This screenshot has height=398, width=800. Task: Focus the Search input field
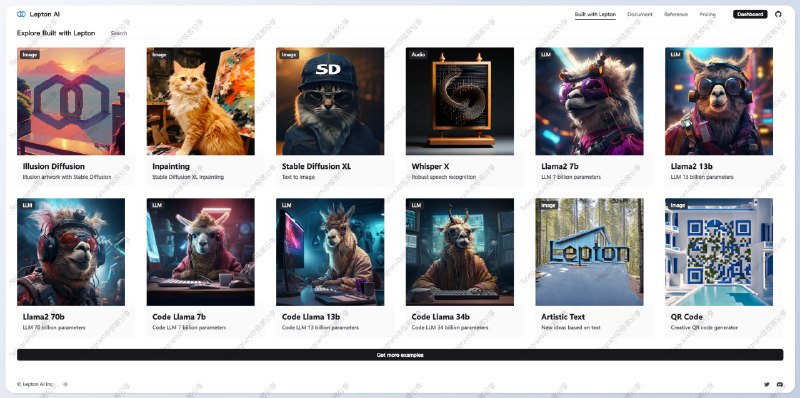point(444,33)
